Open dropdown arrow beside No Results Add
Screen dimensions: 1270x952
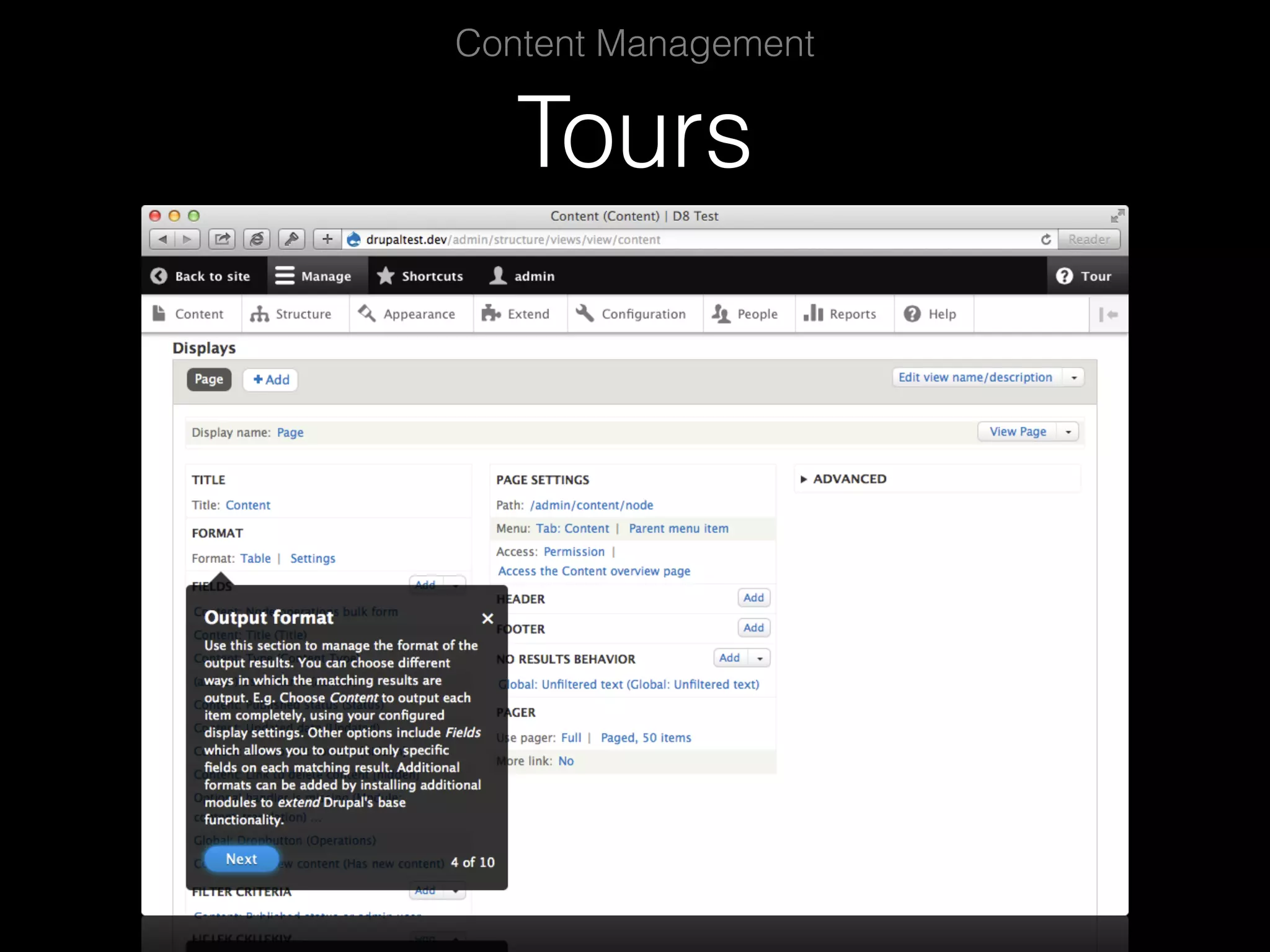760,658
